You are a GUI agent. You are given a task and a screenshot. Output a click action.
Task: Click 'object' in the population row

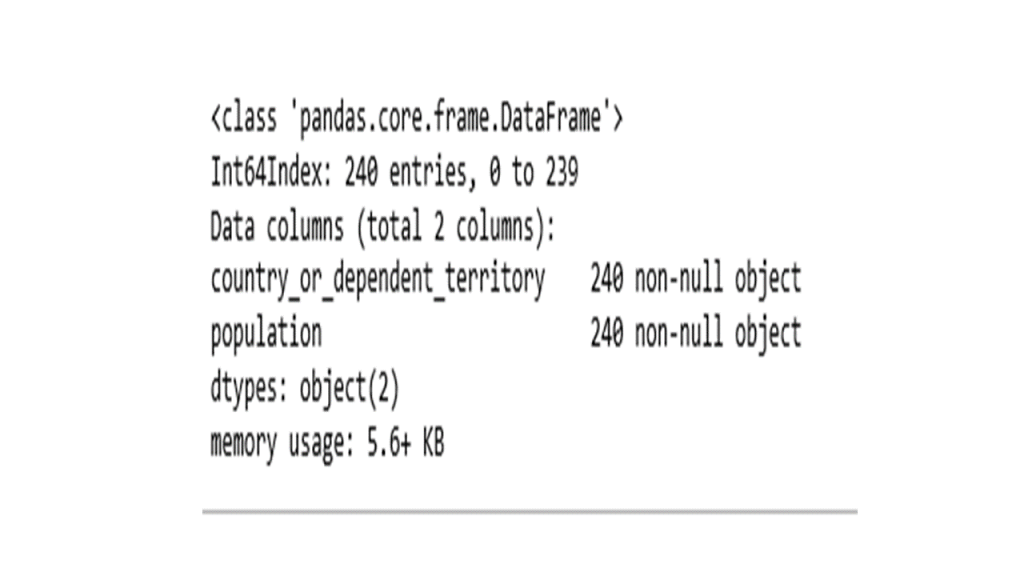click(768, 334)
